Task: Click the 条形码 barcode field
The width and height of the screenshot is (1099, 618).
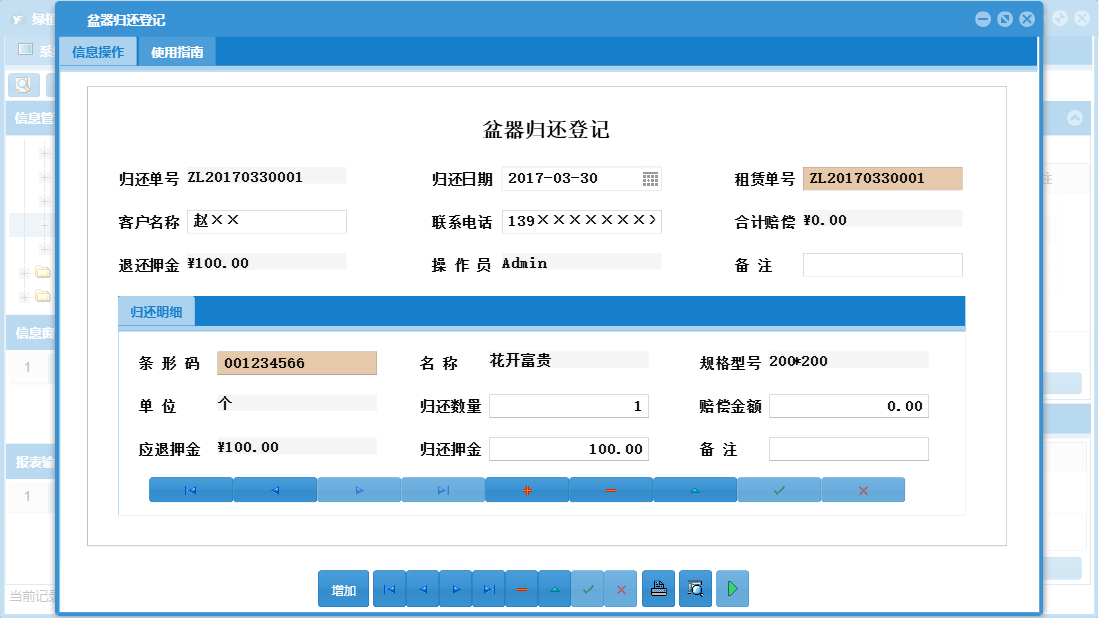Action: (296, 363)
